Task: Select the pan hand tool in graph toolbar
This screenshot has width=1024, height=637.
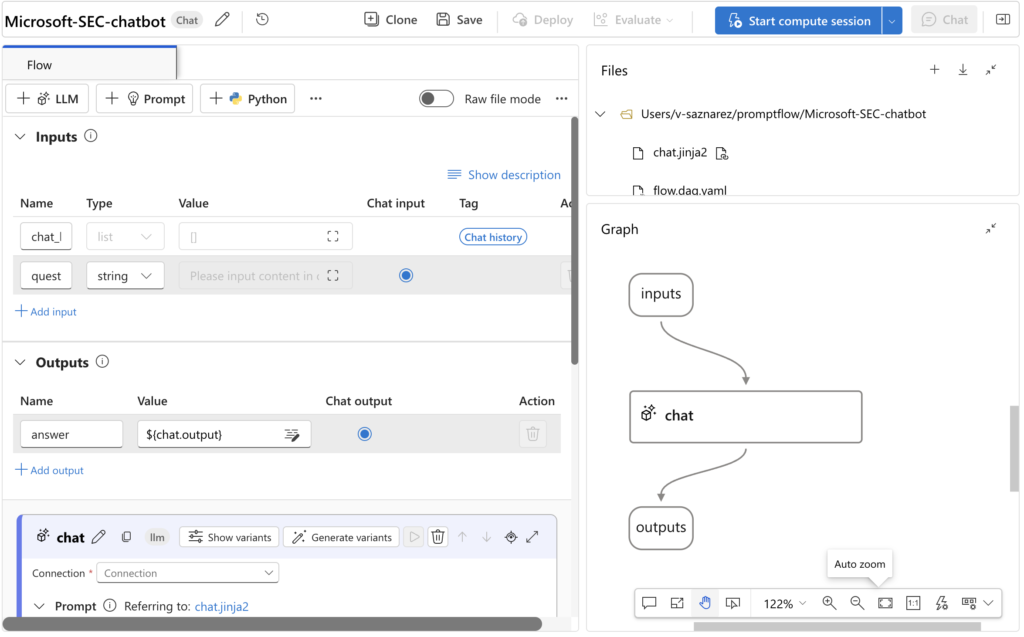Action: [x=705, y=603]
